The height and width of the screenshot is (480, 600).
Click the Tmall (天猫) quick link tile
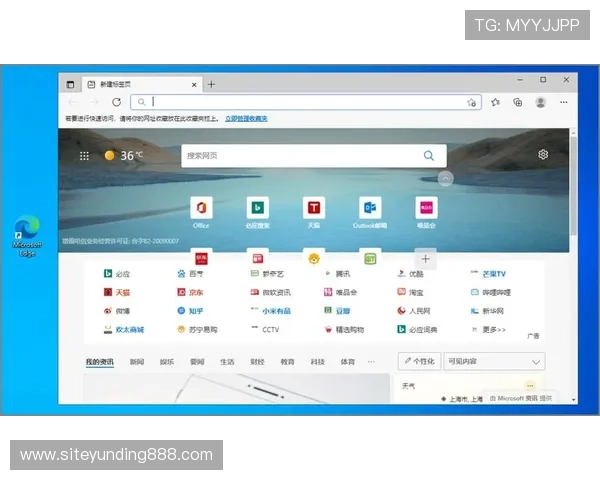[314, 208]
